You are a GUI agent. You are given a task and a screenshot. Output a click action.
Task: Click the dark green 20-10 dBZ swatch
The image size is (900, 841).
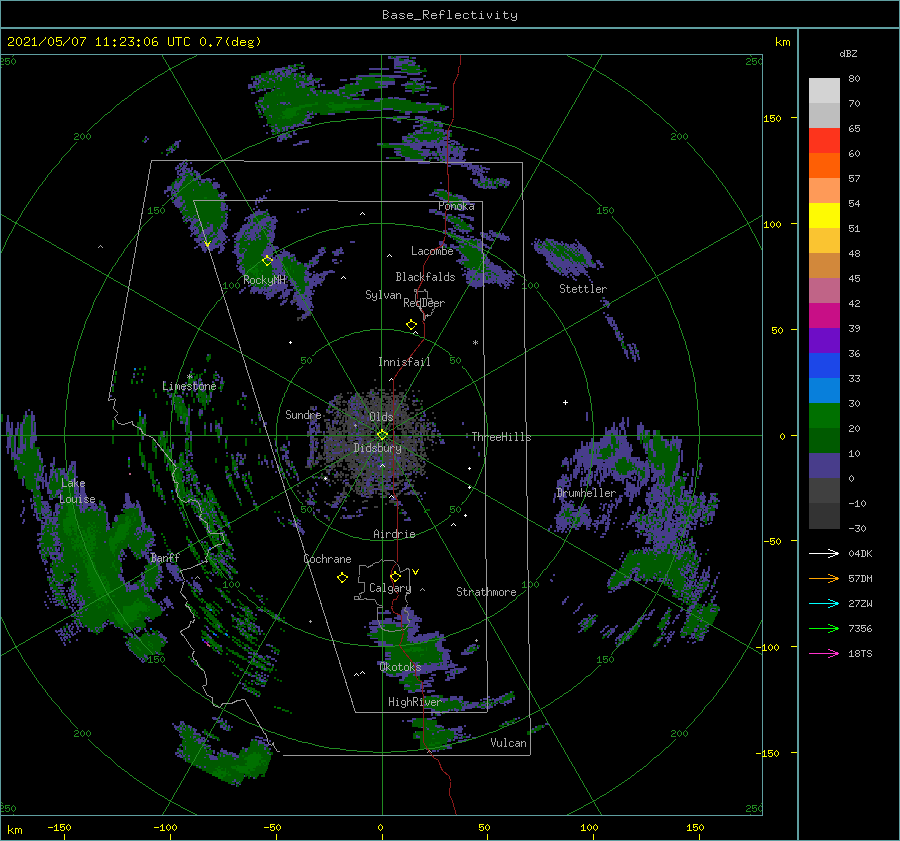[x=824, y=441]
